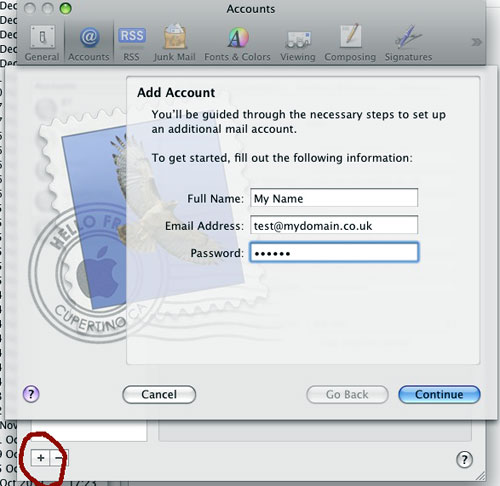
Task: Click the Cancel button
Action: pos(159,395)
